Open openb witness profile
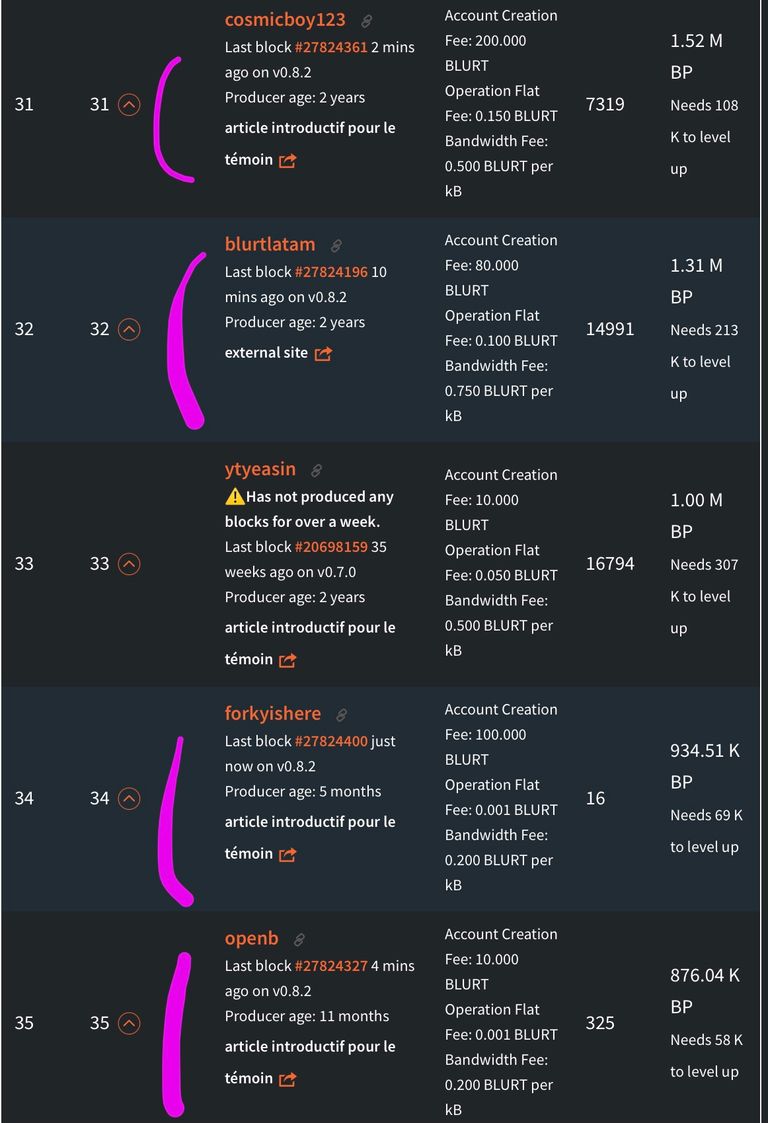 (x=251, y=938)
